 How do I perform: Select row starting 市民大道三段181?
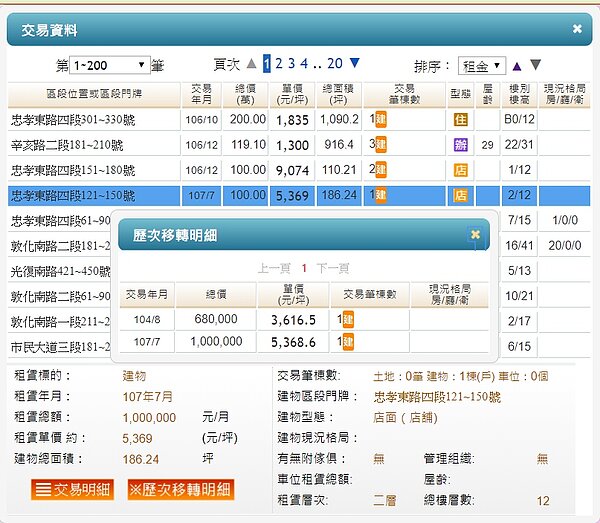[x=60, y=347]
